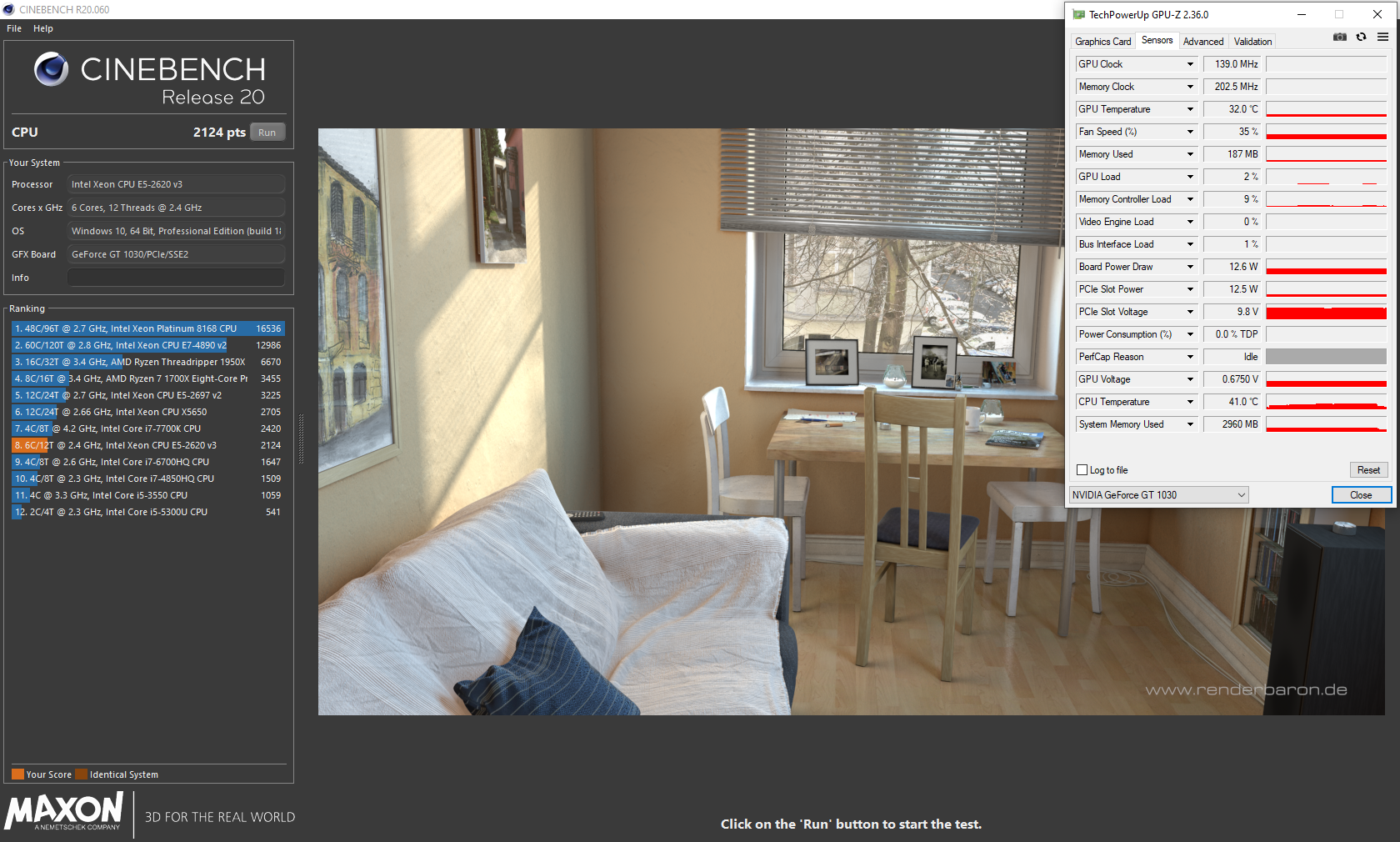This screenshot has width=1400, height=842.
Task: Expand the PerfCap Reason dropdown arrow
Action: pos(1190,357)
